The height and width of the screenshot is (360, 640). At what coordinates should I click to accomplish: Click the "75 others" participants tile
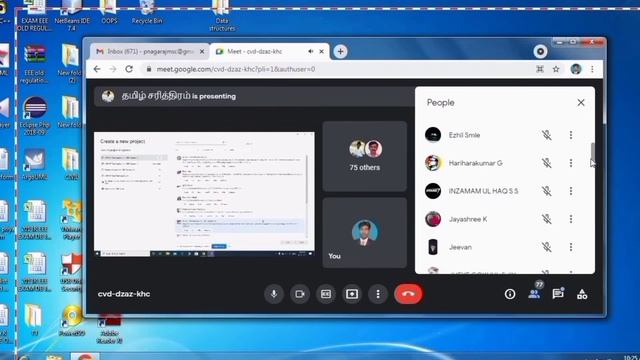tap(364, 156)
